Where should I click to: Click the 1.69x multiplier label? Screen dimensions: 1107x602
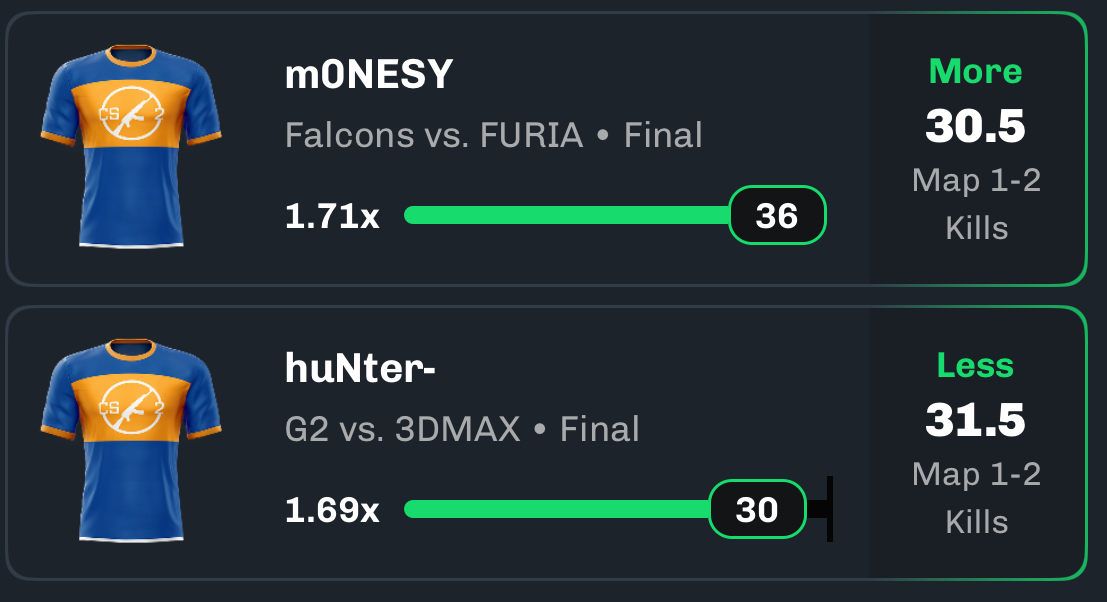(332, 510)
